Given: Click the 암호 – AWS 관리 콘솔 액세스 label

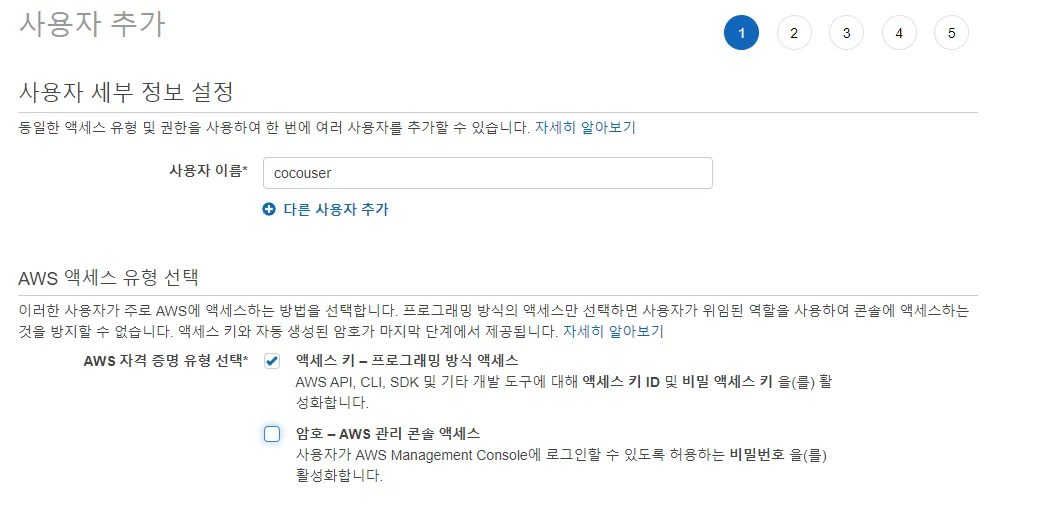Looking at the screenshot, I should pyautogui.click(x=388, y=434).
